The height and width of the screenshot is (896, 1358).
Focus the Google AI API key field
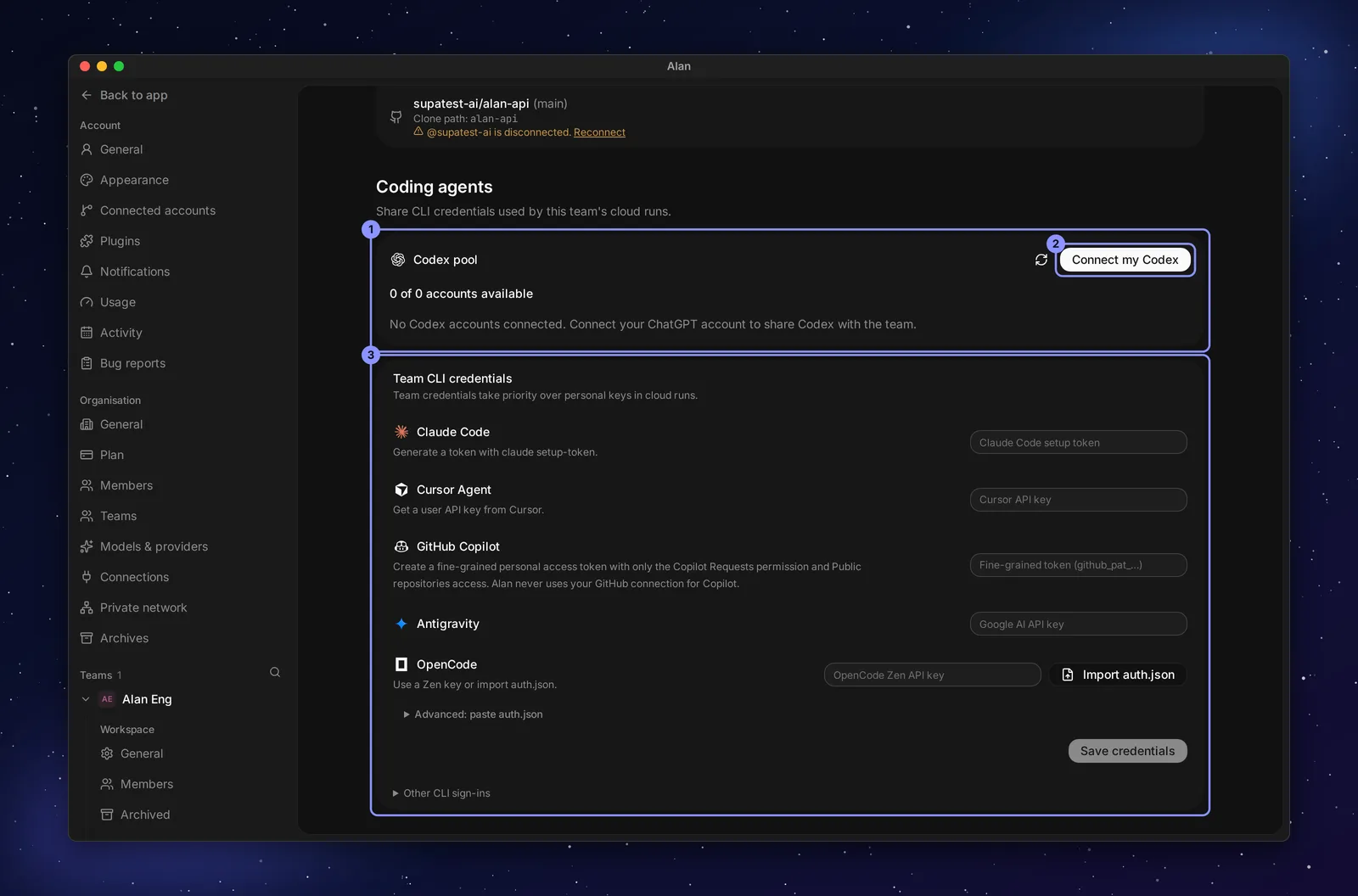(1078, 624)
